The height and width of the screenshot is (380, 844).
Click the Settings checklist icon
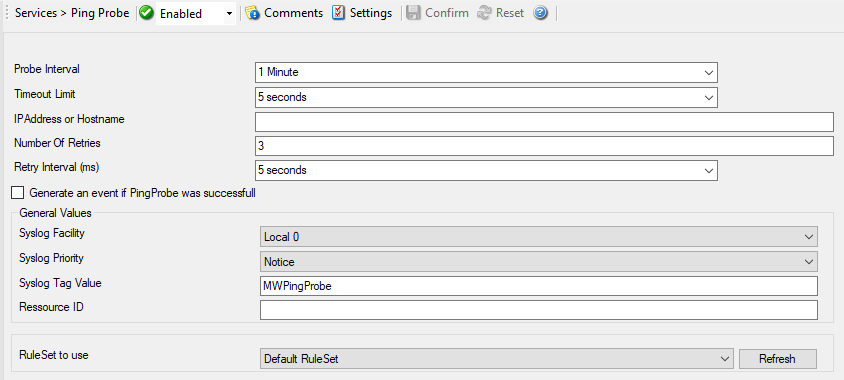(x=338, y=13)
